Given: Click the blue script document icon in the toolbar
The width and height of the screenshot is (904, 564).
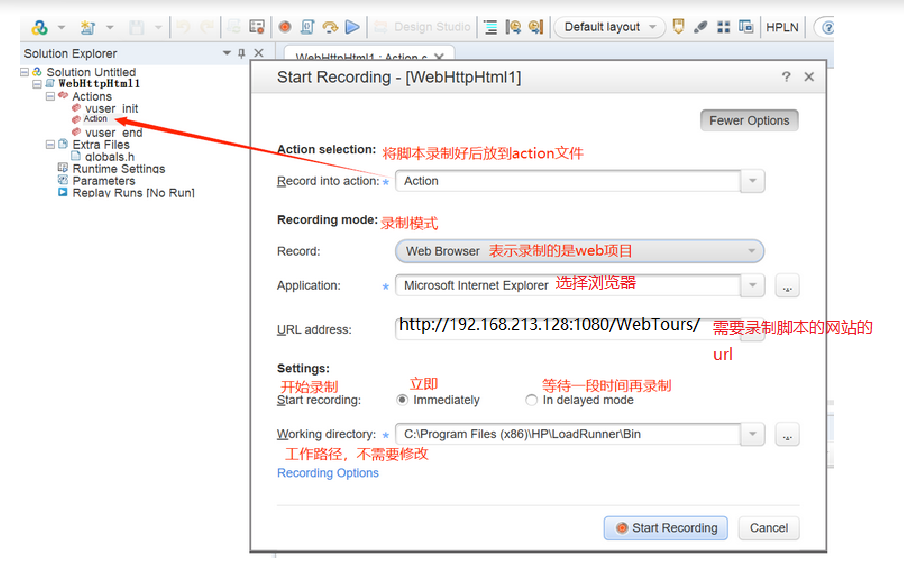Looking at the screenshot, I should [307, 27].
